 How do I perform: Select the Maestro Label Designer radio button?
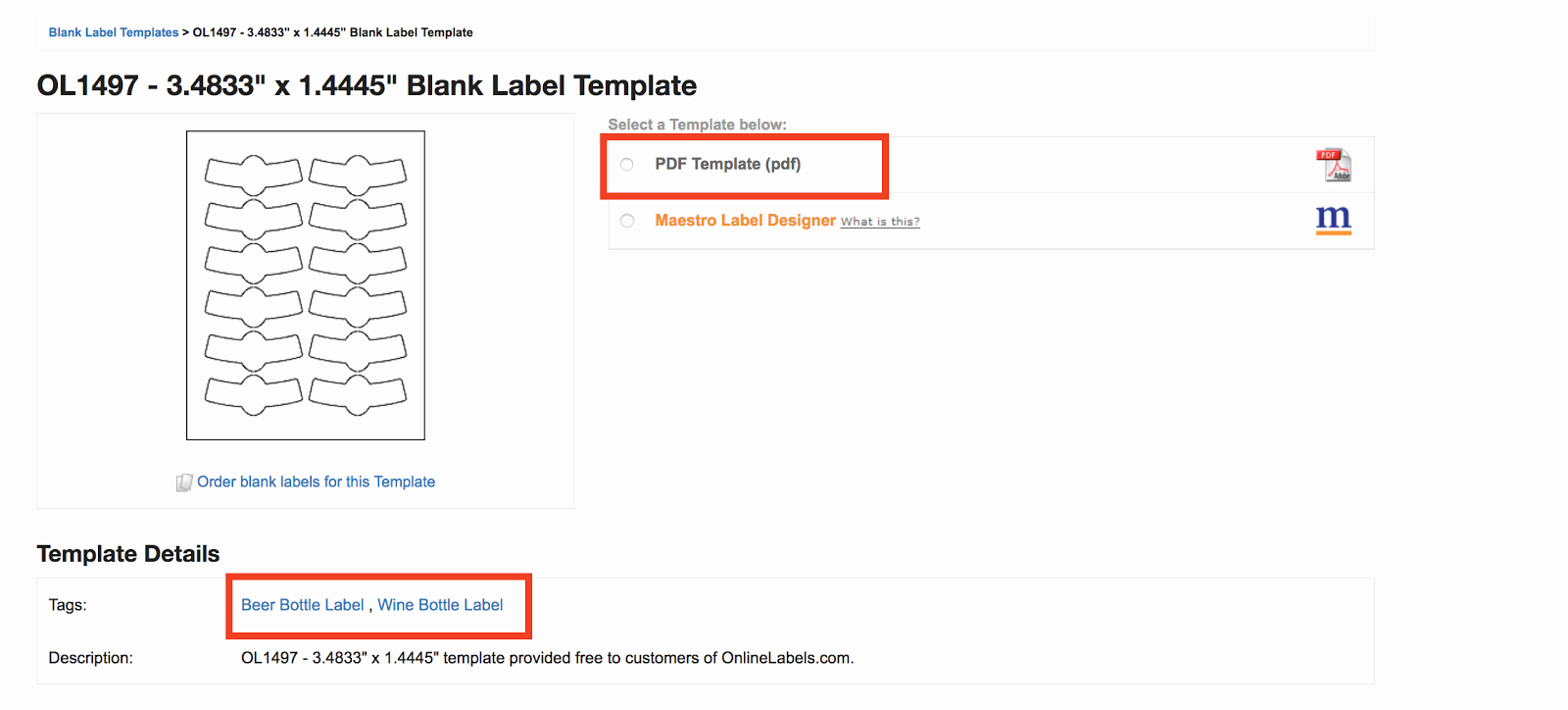627,221
